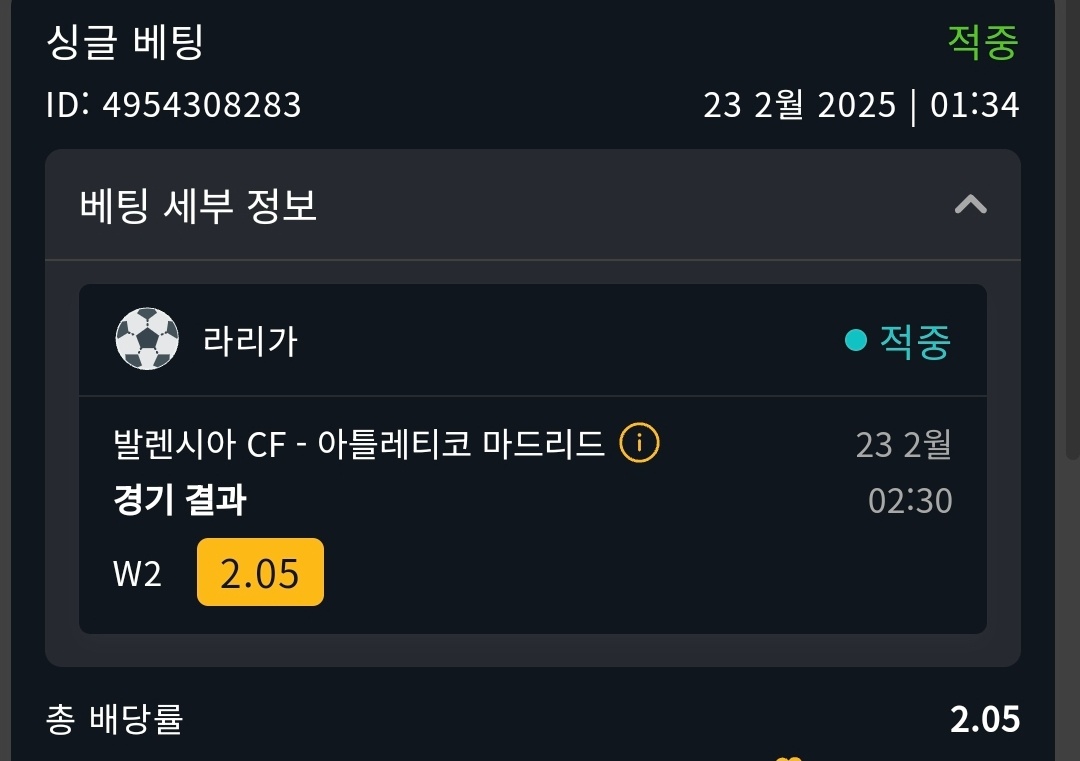
Task: Click the green 적중 status at top
Action: point(983,42)
